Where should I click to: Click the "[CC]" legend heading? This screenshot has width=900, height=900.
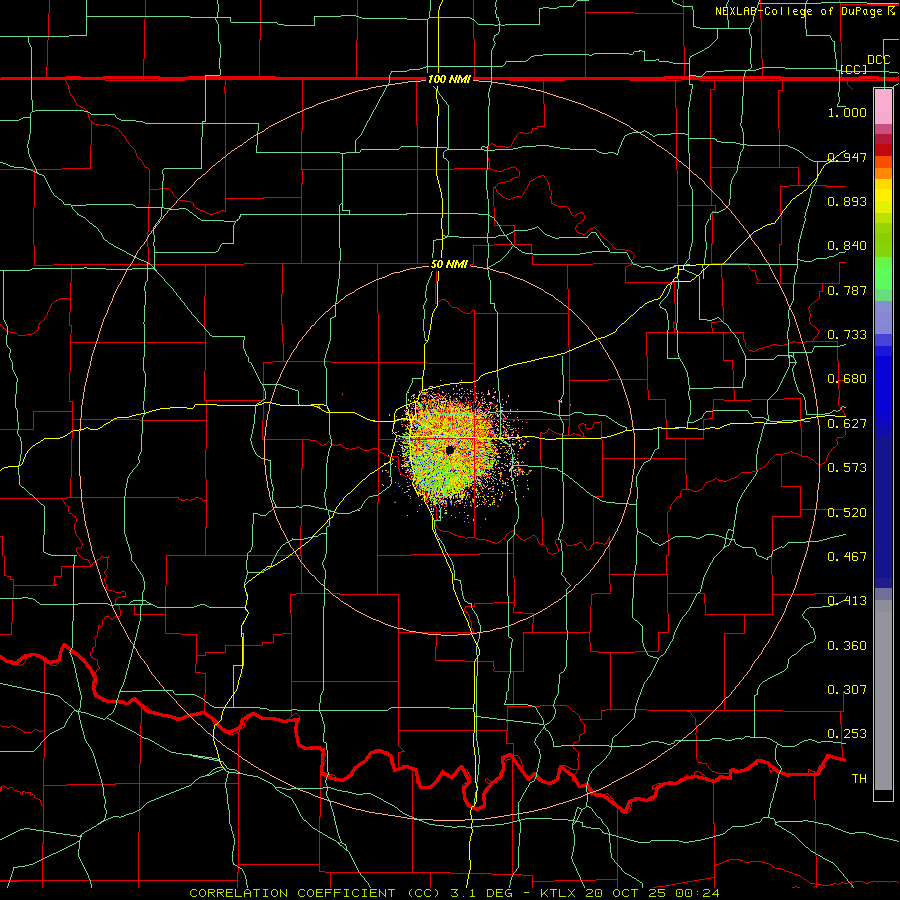click(x=854, y=69)
